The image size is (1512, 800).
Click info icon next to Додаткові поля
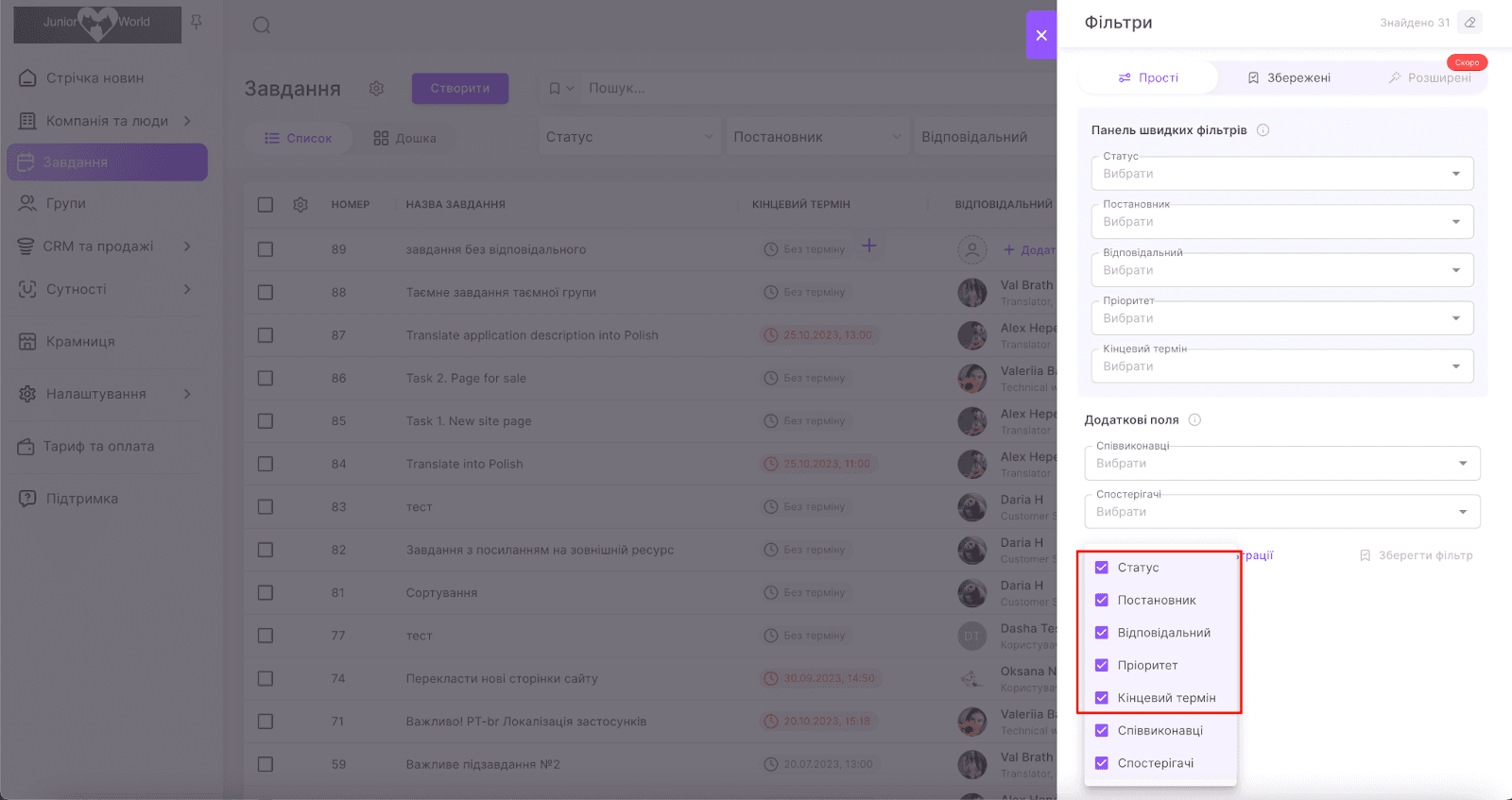pyautogui.click(x=1194, y=420)
